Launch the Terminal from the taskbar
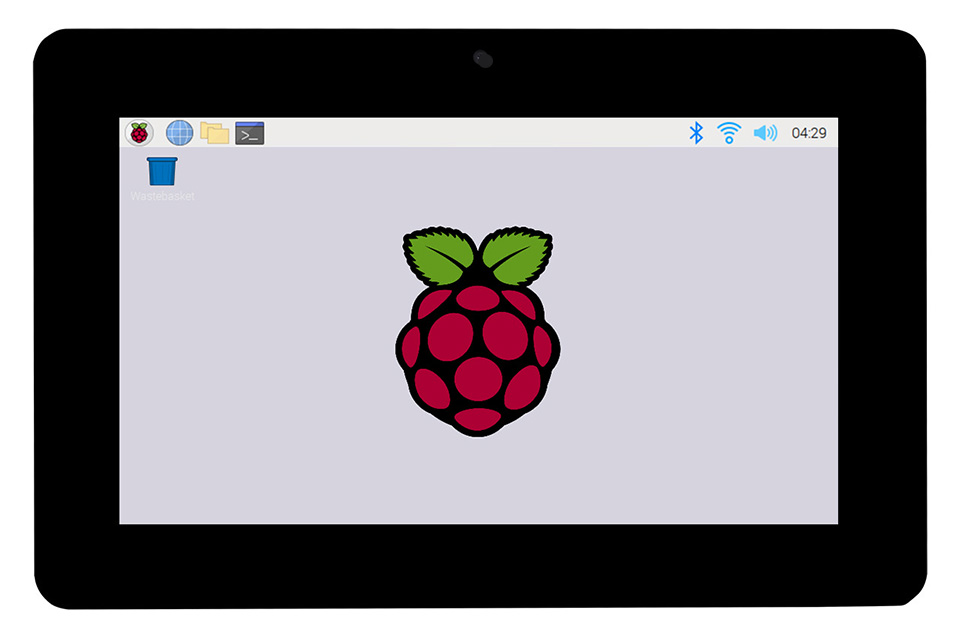The width and height of the screenshot is (960, 642). (250, 133)
